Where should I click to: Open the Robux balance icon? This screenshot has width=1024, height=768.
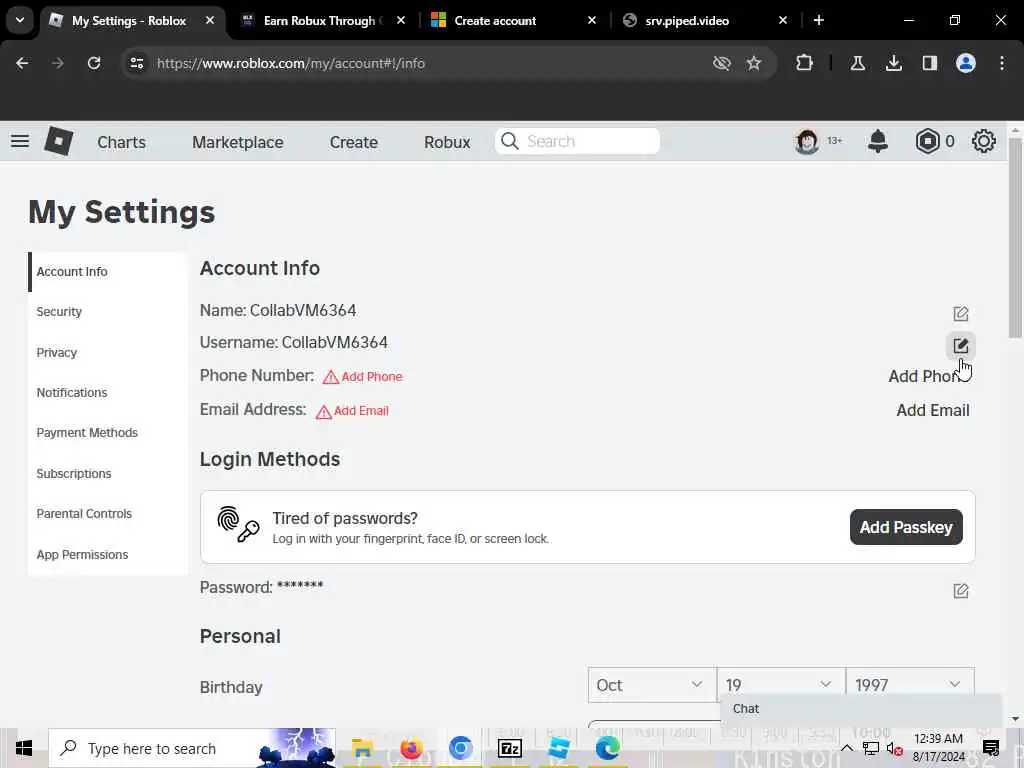click(x=927, y=141)
